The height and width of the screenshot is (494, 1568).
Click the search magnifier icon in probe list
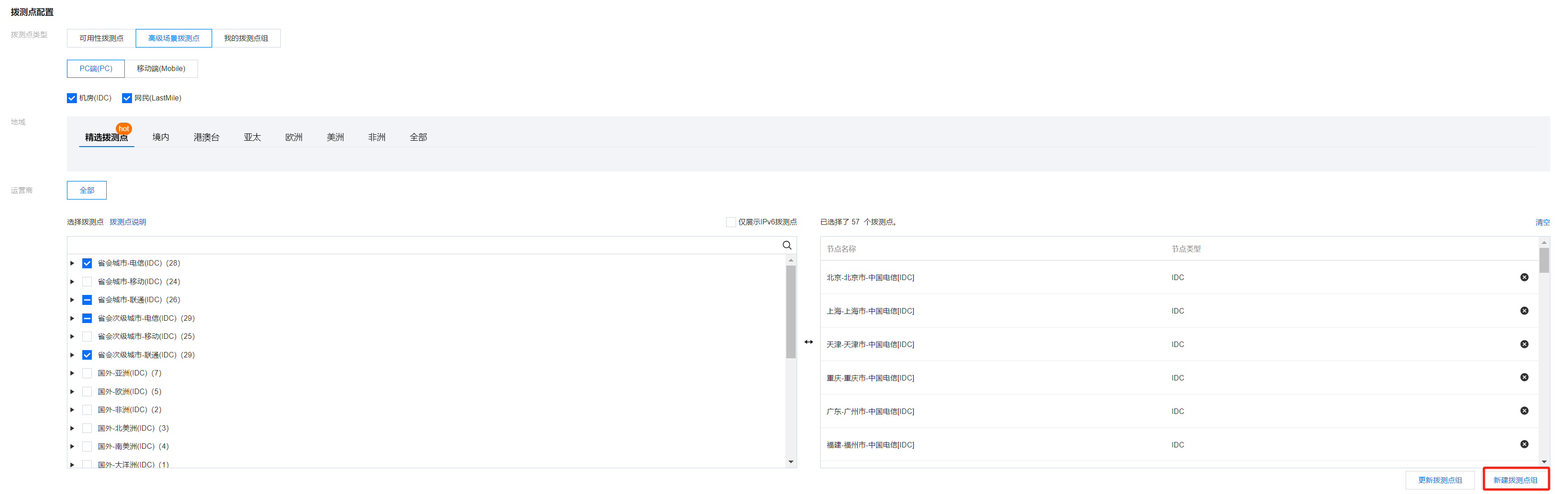(x=786, y=245)
